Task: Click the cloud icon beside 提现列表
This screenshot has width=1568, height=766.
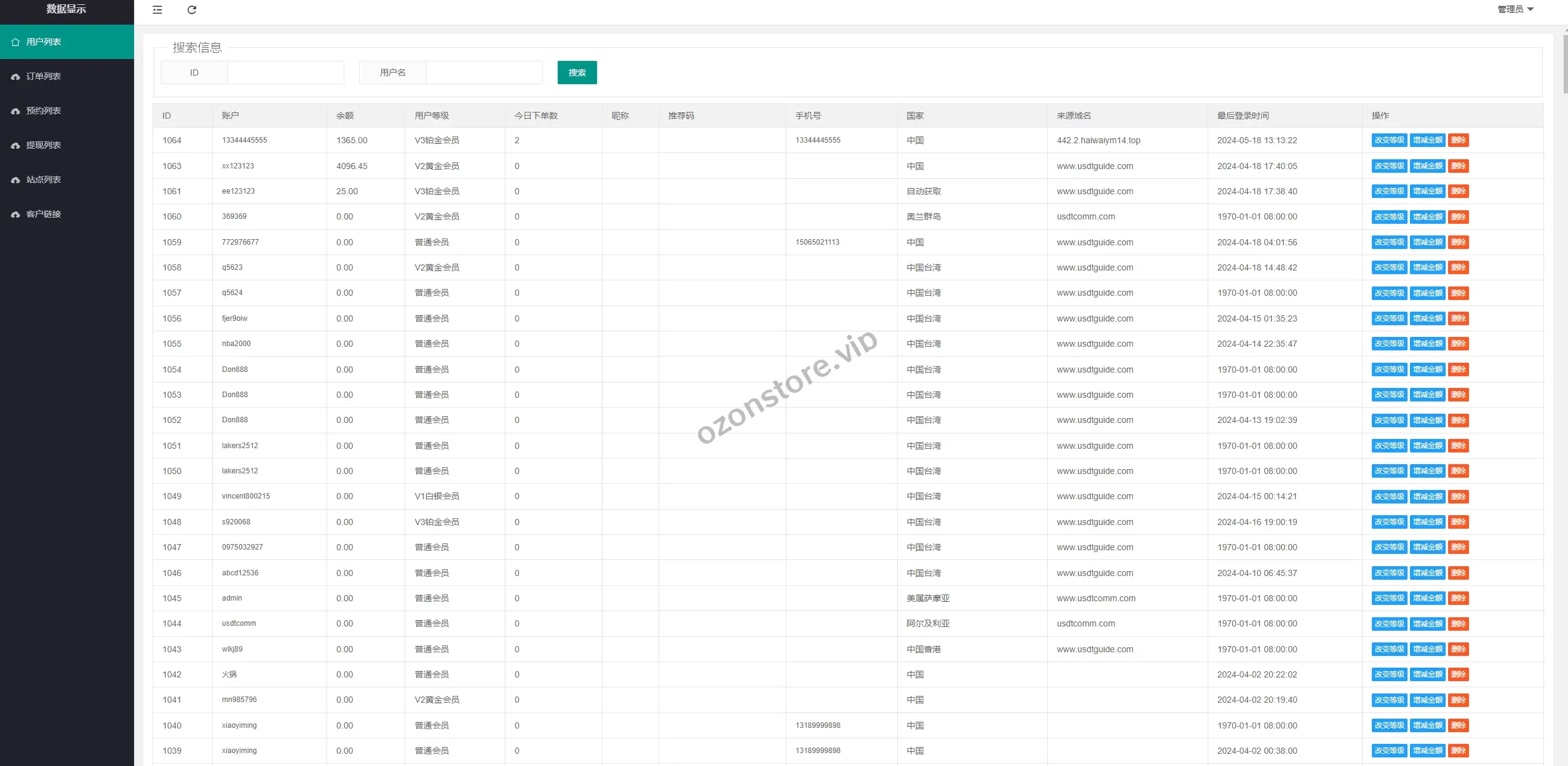Action: (16, 145)
